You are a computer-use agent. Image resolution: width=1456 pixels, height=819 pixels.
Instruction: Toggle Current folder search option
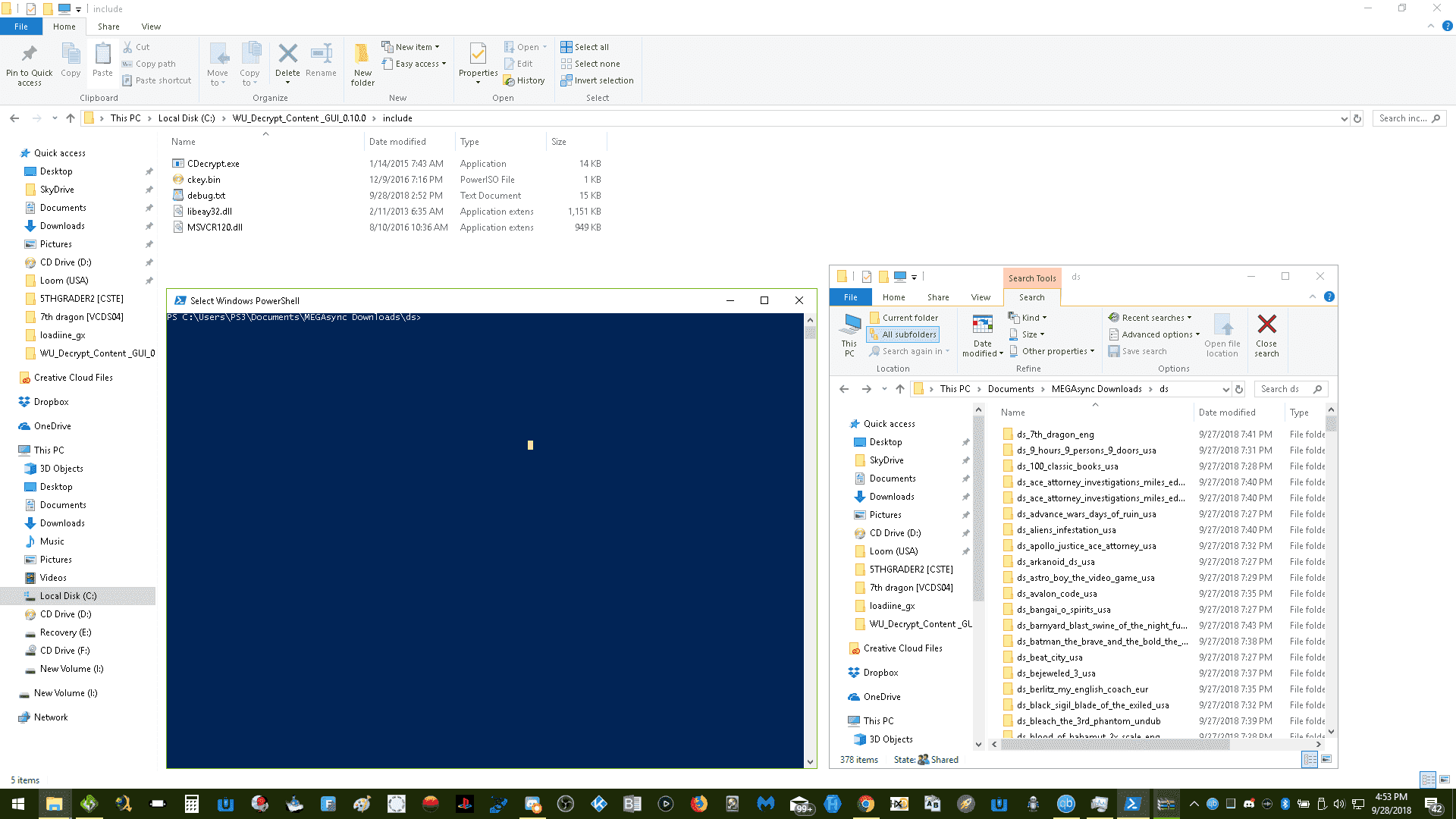tap(904, 318)
